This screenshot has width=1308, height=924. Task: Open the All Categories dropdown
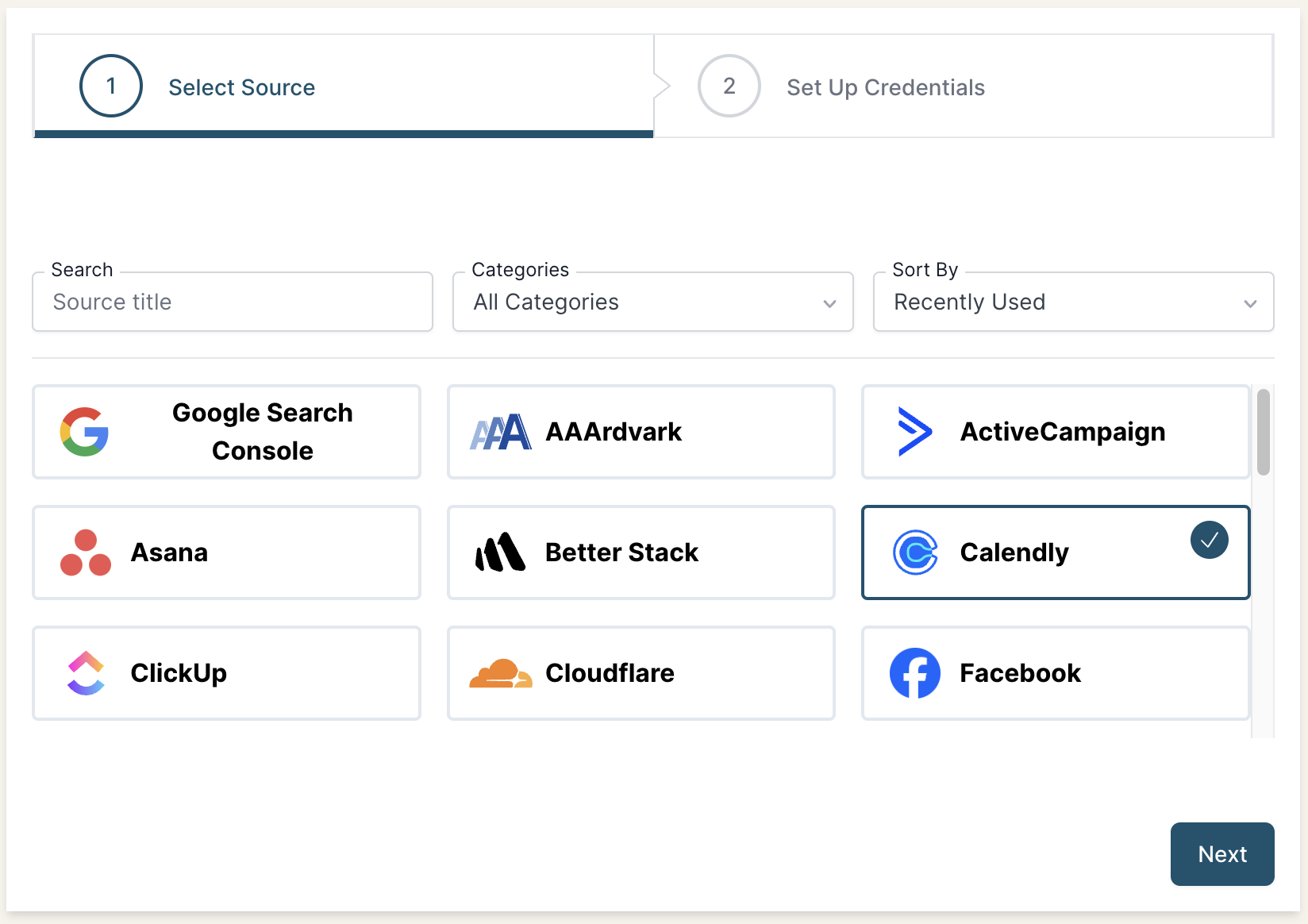pyautogui.click(x=652, y=302)
